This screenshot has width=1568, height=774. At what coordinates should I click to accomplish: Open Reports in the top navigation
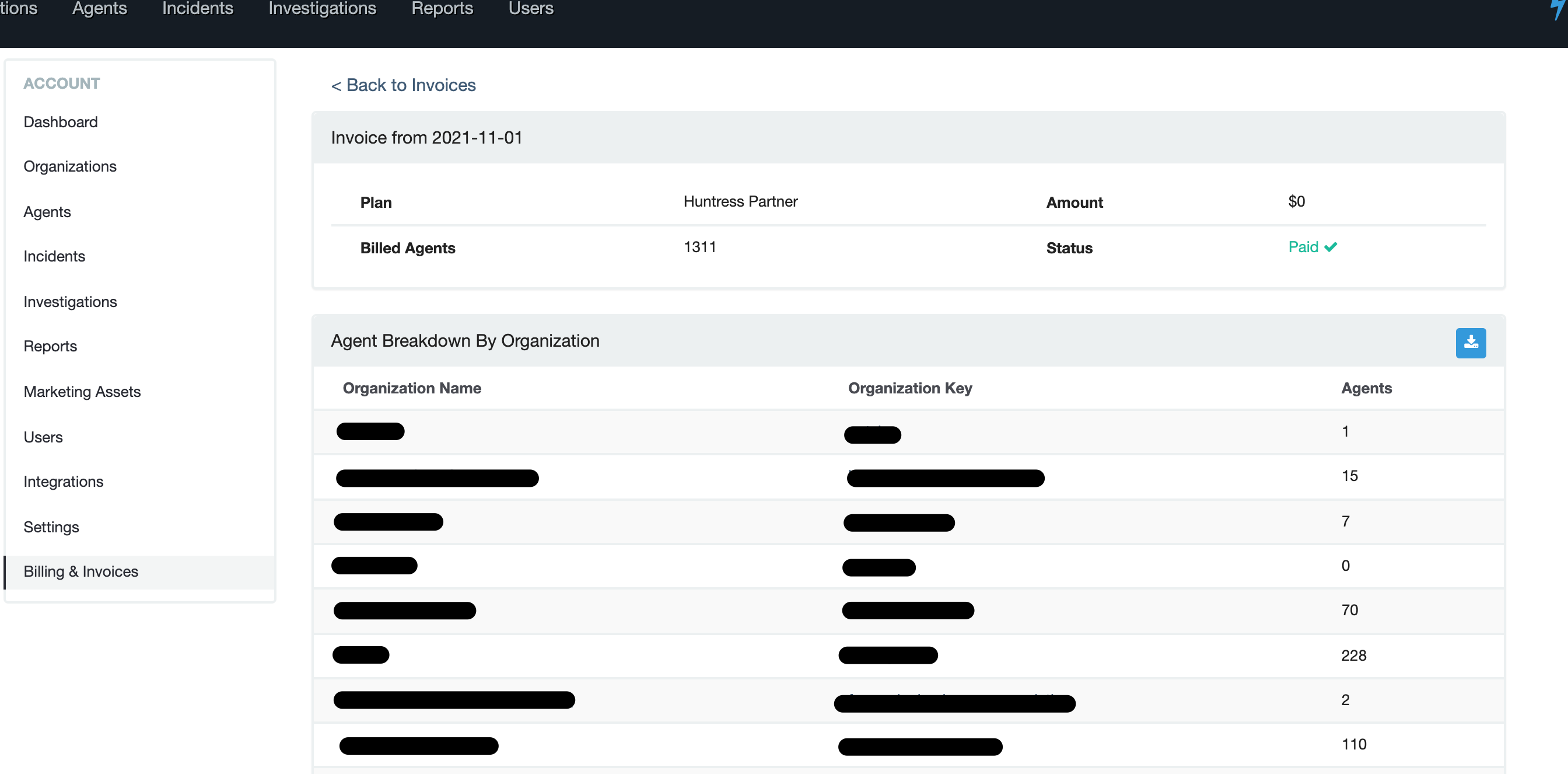pyautogui.click(x=442, y=9)
